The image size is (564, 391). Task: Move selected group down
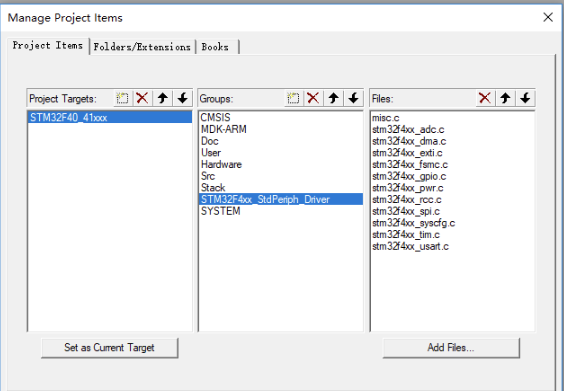point(354,98)
